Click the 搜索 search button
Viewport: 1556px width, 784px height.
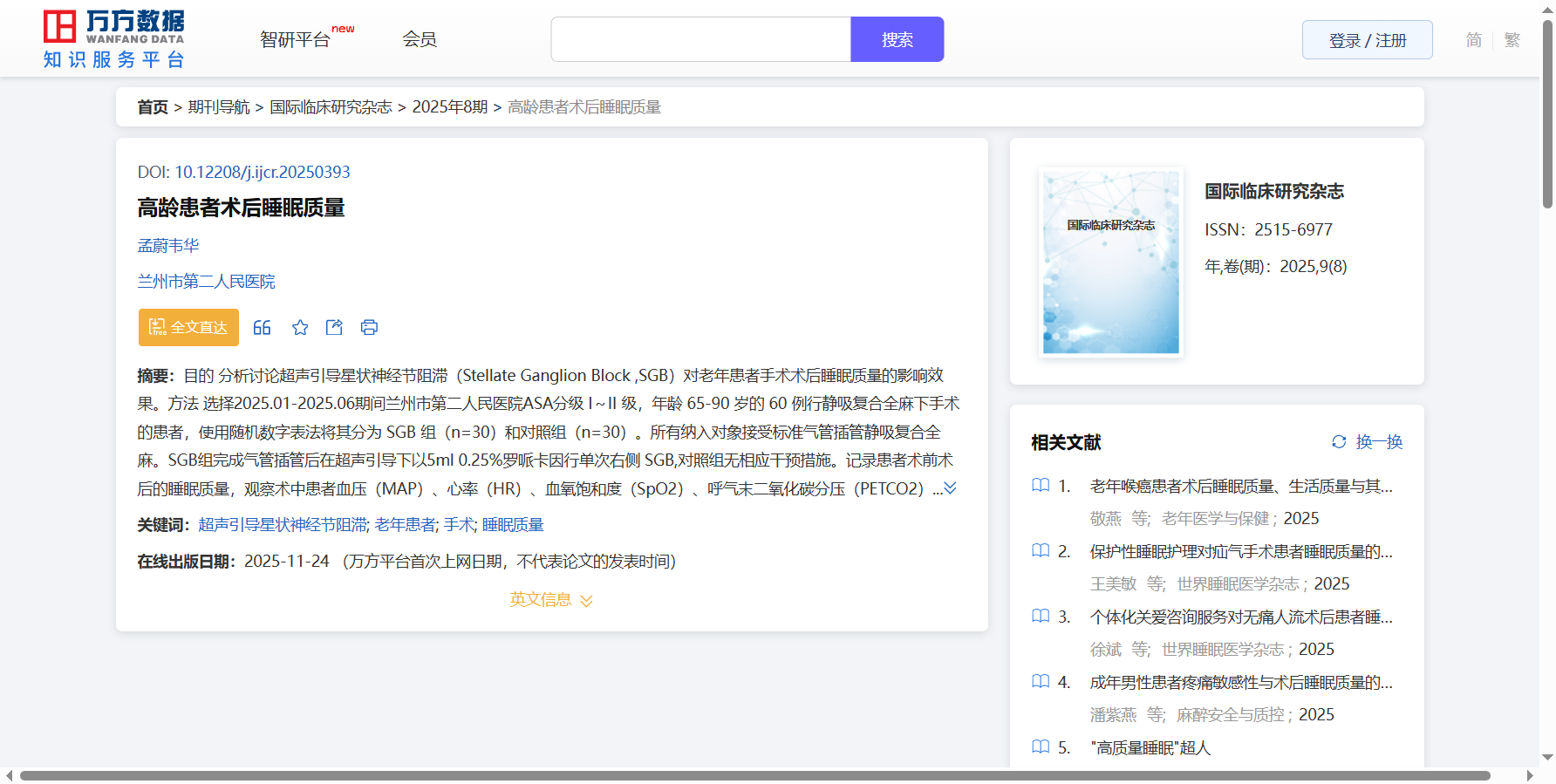pos(897,40)
